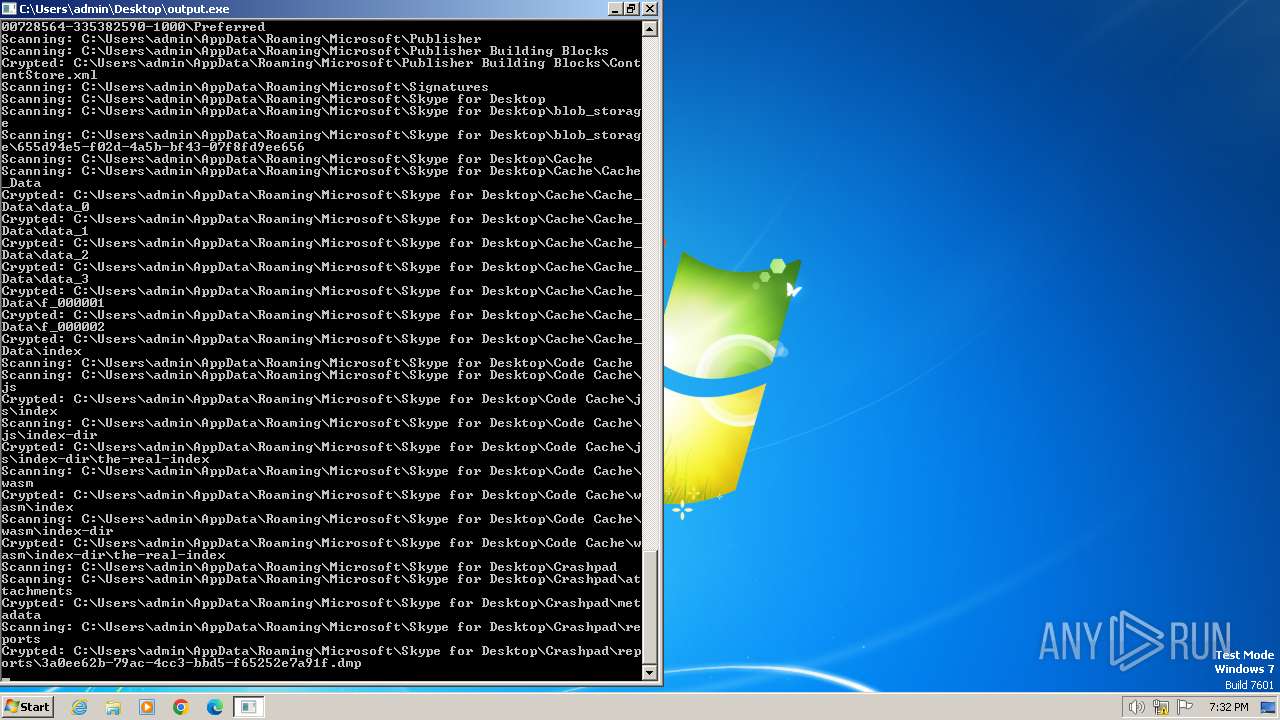The image size is (1280, 720).
Task: Click the 'Data\data_2' console line
Action: [45, 255]
